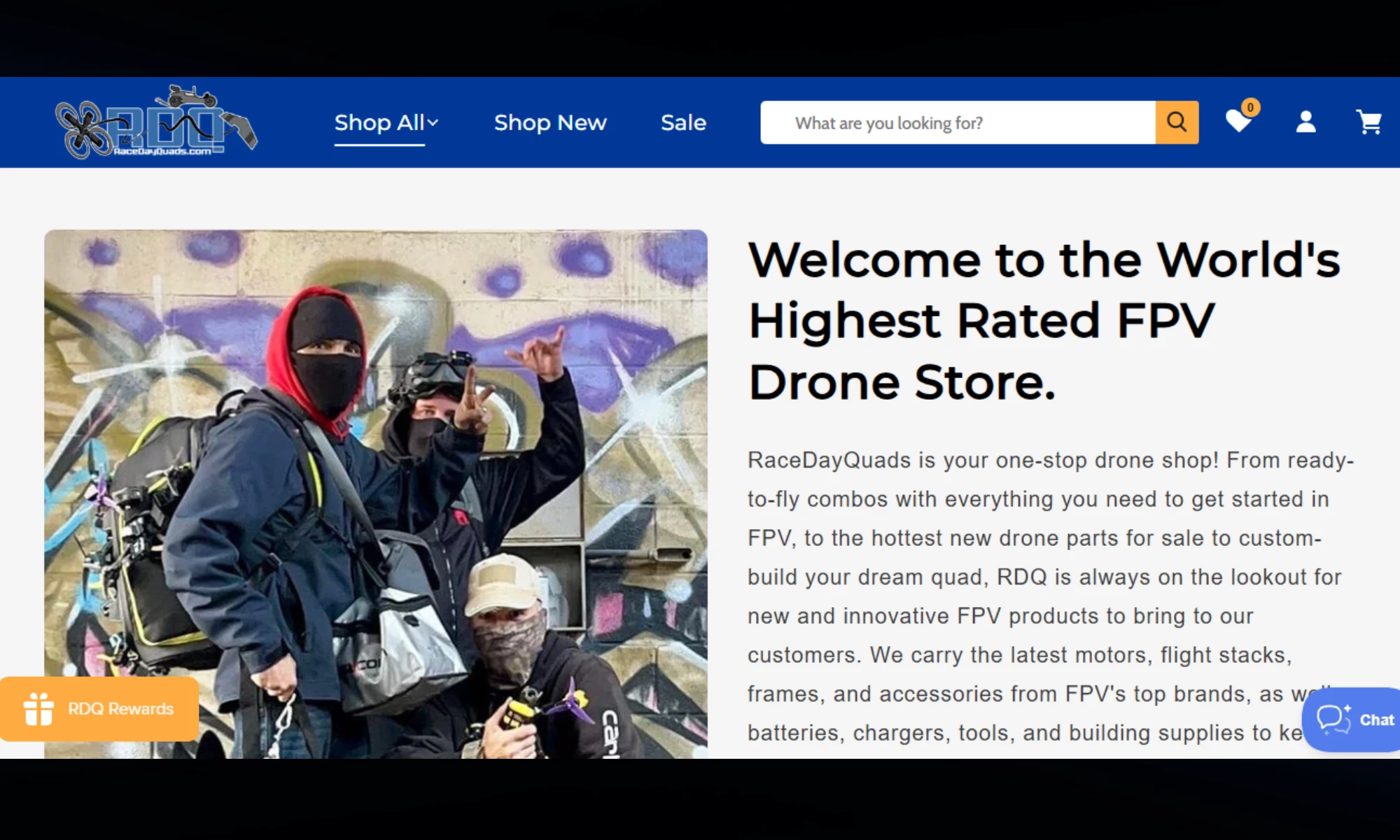Open the RDQ Rewards button

pyautogui.click(x=99, y=708)
